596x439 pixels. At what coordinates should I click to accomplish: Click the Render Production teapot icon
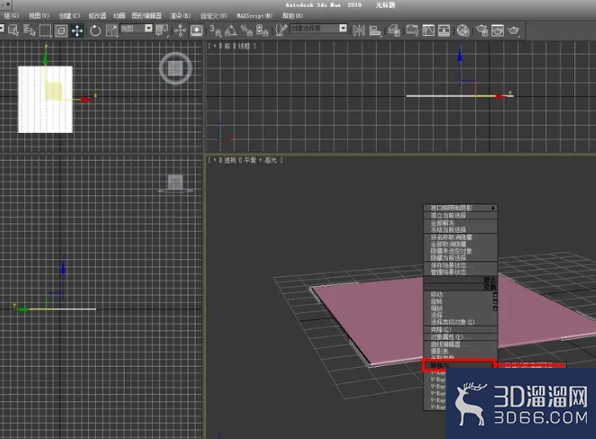point(514,31)
